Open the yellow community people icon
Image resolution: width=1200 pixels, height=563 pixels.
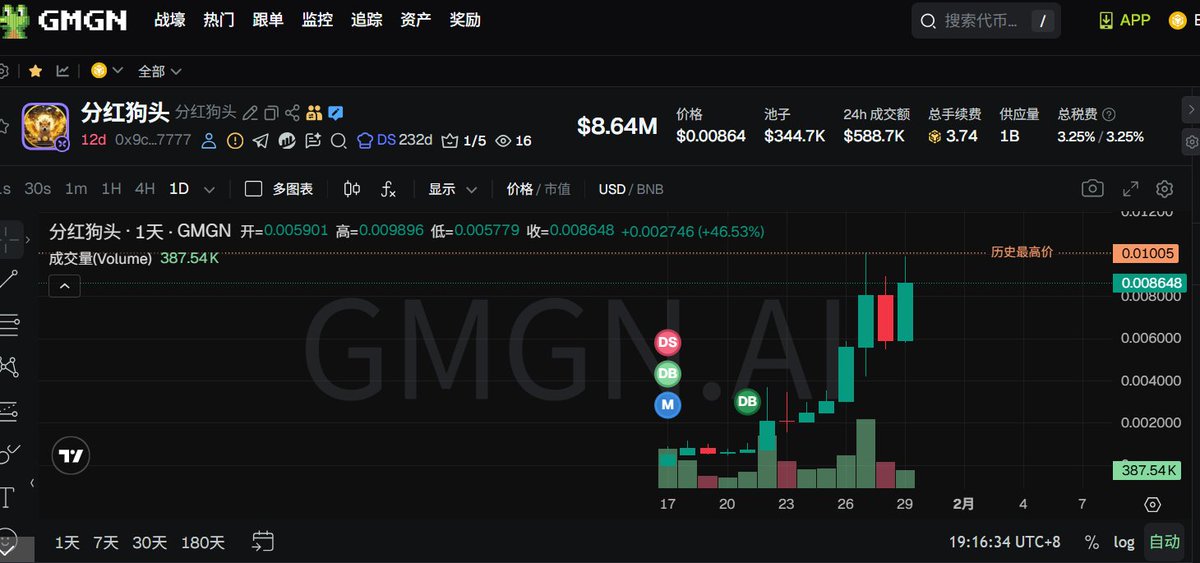314,113
